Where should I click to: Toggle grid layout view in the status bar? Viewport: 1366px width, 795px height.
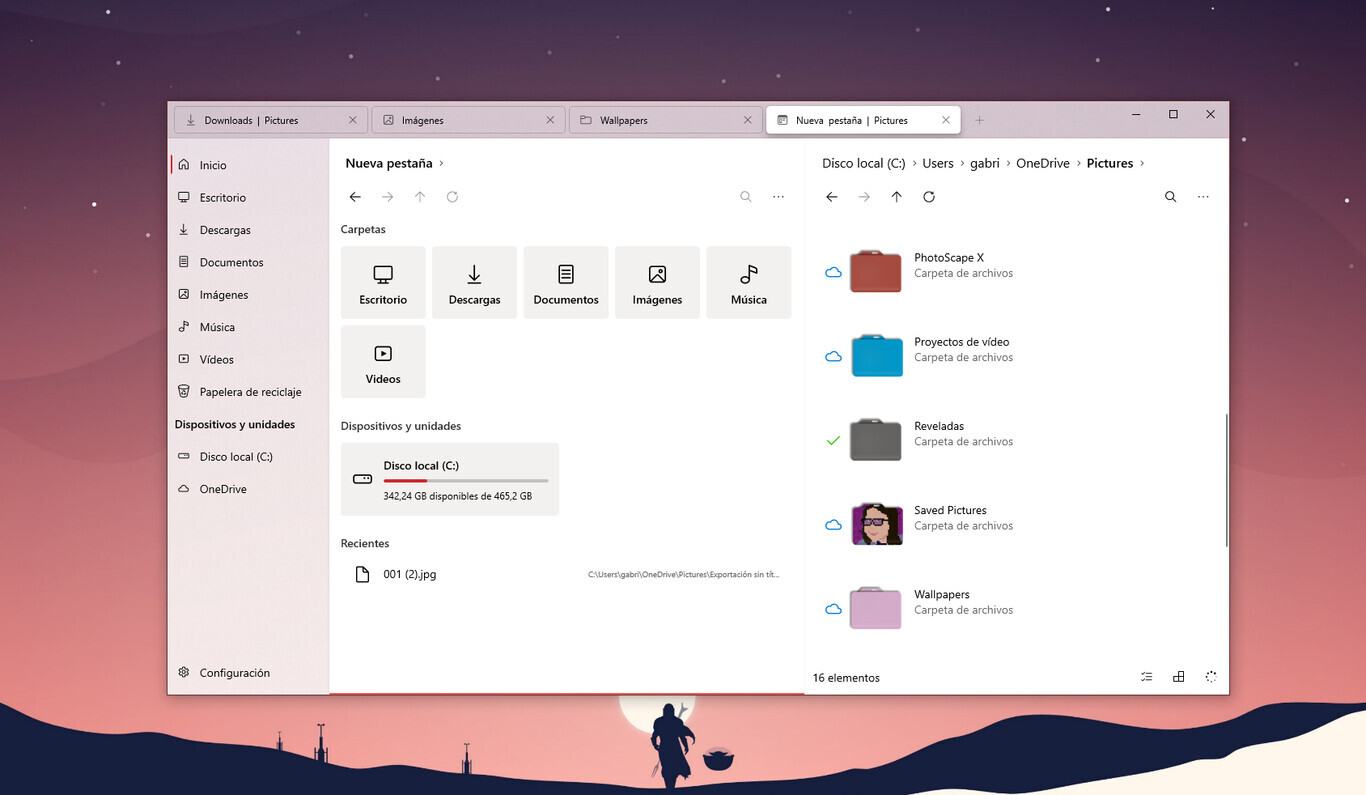tap(1178, 677)
